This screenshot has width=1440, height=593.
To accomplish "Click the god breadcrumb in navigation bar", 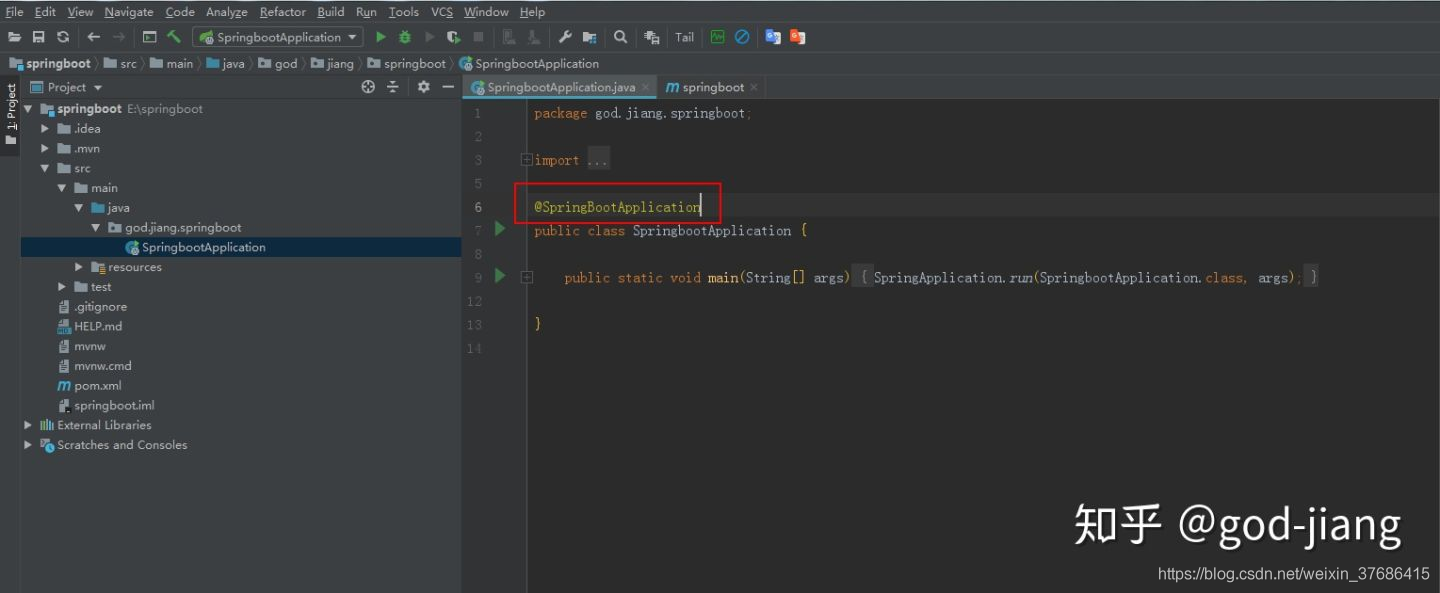I will (x=286, y=63).
